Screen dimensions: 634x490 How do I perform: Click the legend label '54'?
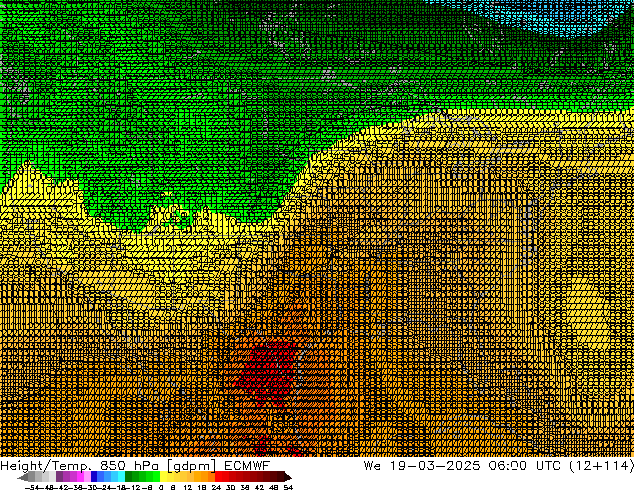pos(288,487)
